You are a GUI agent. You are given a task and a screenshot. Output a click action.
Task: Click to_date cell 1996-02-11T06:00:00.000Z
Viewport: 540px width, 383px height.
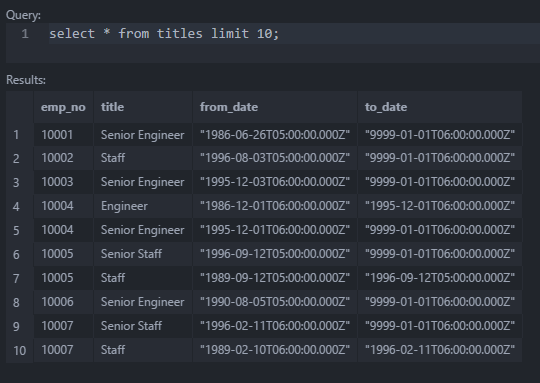440,350
